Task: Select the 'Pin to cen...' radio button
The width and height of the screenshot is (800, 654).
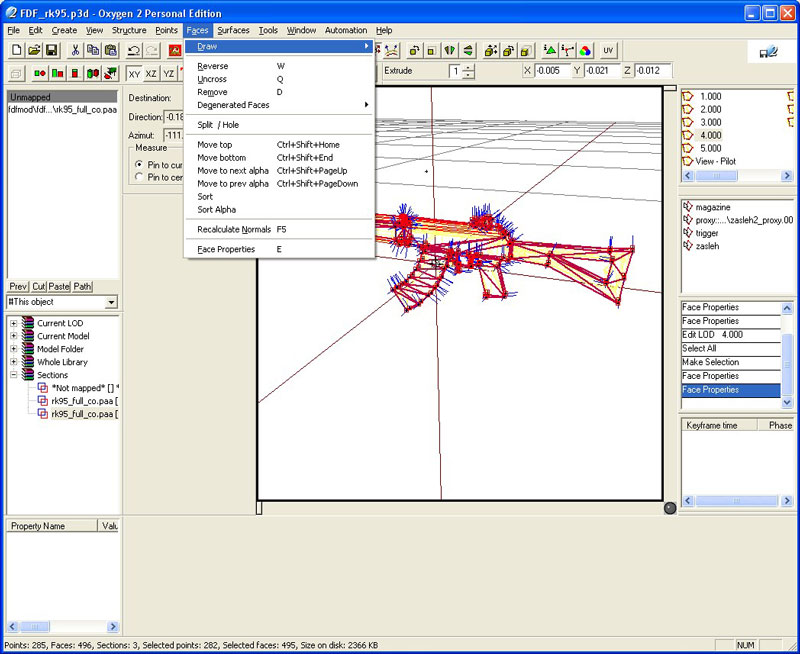Action: [139, 177]
